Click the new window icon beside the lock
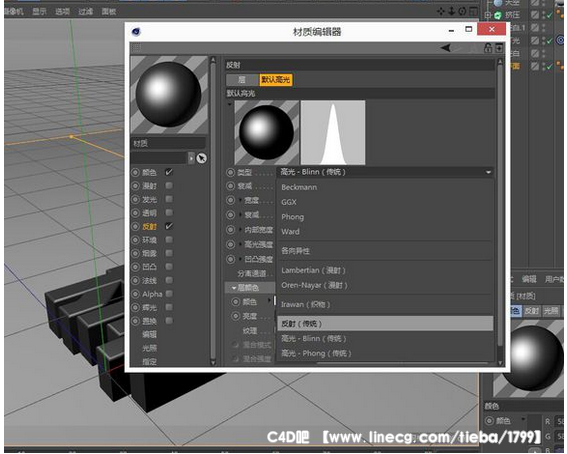The height and width of the screenshot is (454, 567). 499,48
